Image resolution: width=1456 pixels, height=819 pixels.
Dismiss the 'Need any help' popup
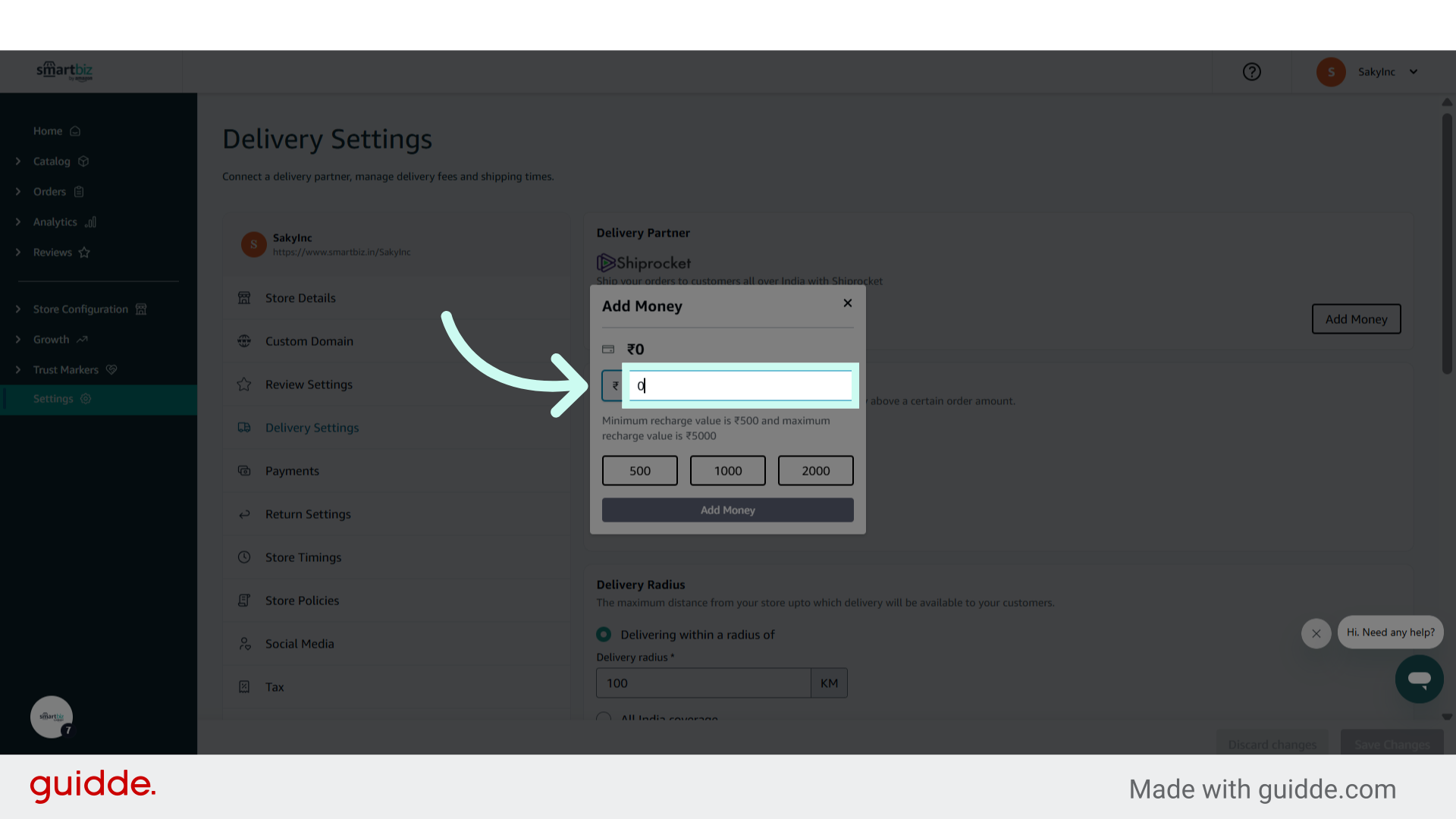coord(1316,633)
